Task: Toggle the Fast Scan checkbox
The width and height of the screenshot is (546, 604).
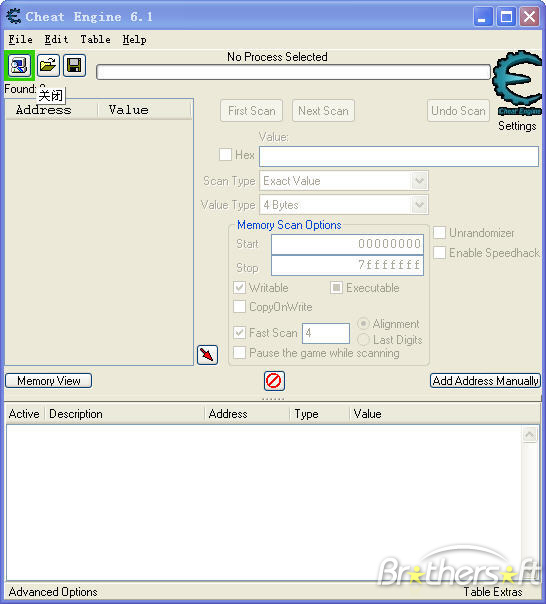Action: point(239,332)
